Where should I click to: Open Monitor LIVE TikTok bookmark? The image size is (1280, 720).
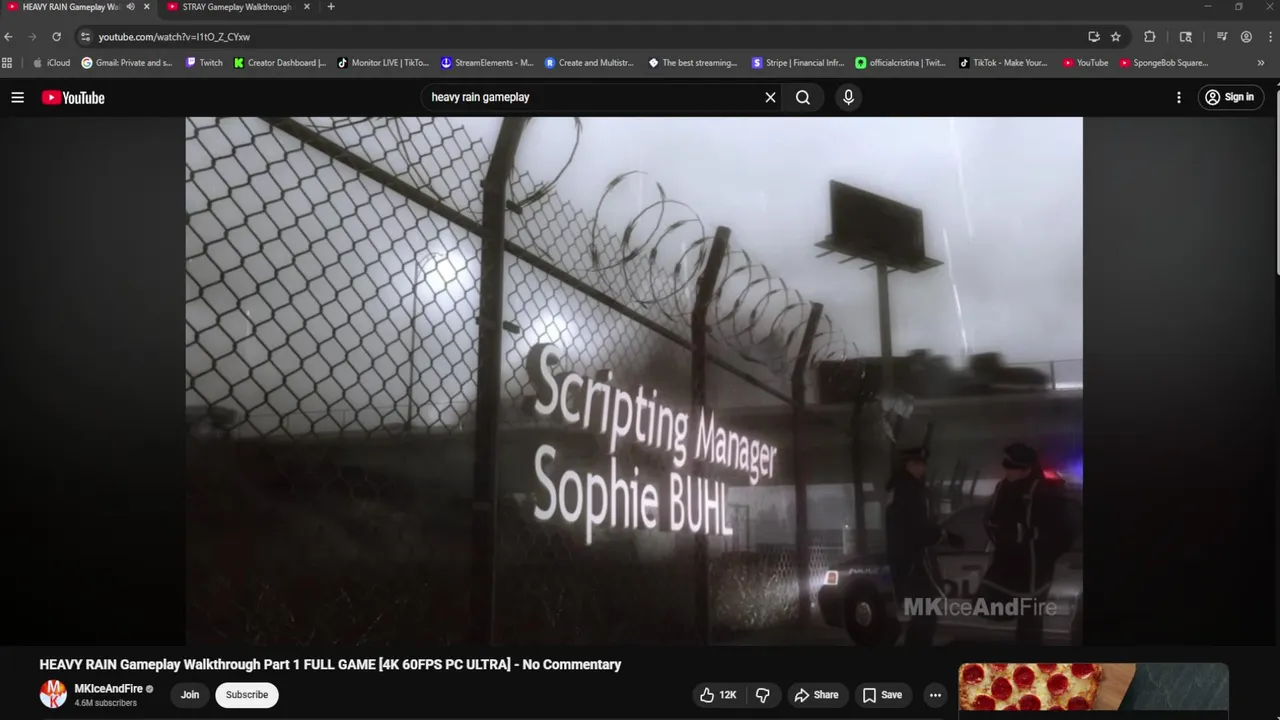[384, 63]
